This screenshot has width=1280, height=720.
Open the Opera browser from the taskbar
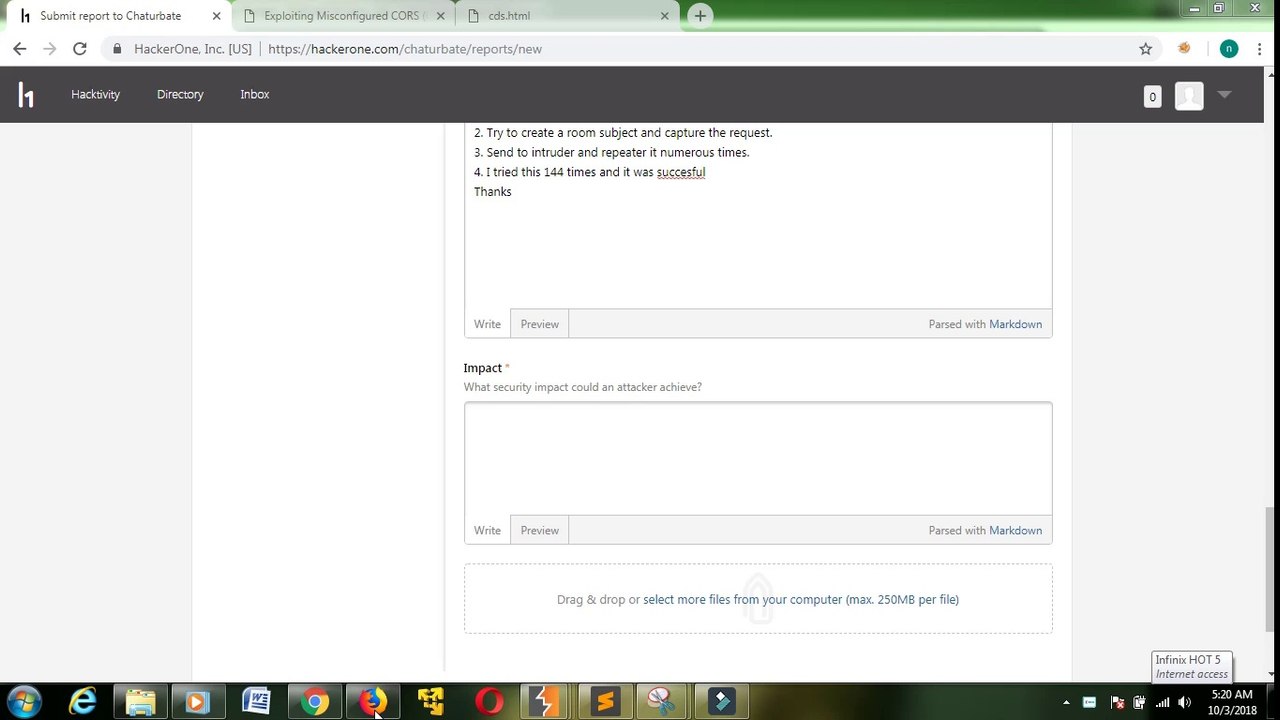(x=489, y=701)
